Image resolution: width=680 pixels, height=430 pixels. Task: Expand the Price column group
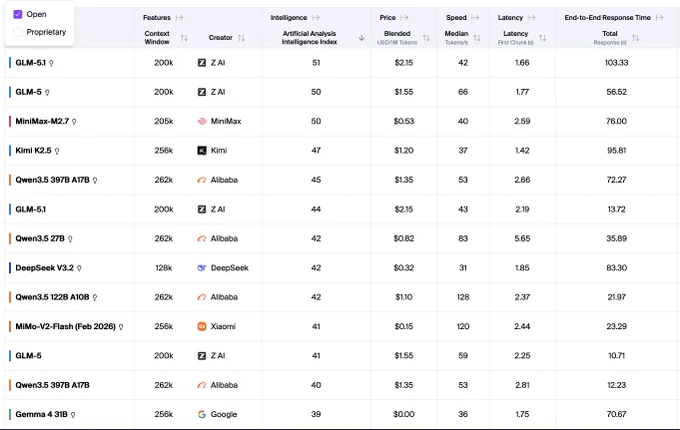click(x=404, y=18)
